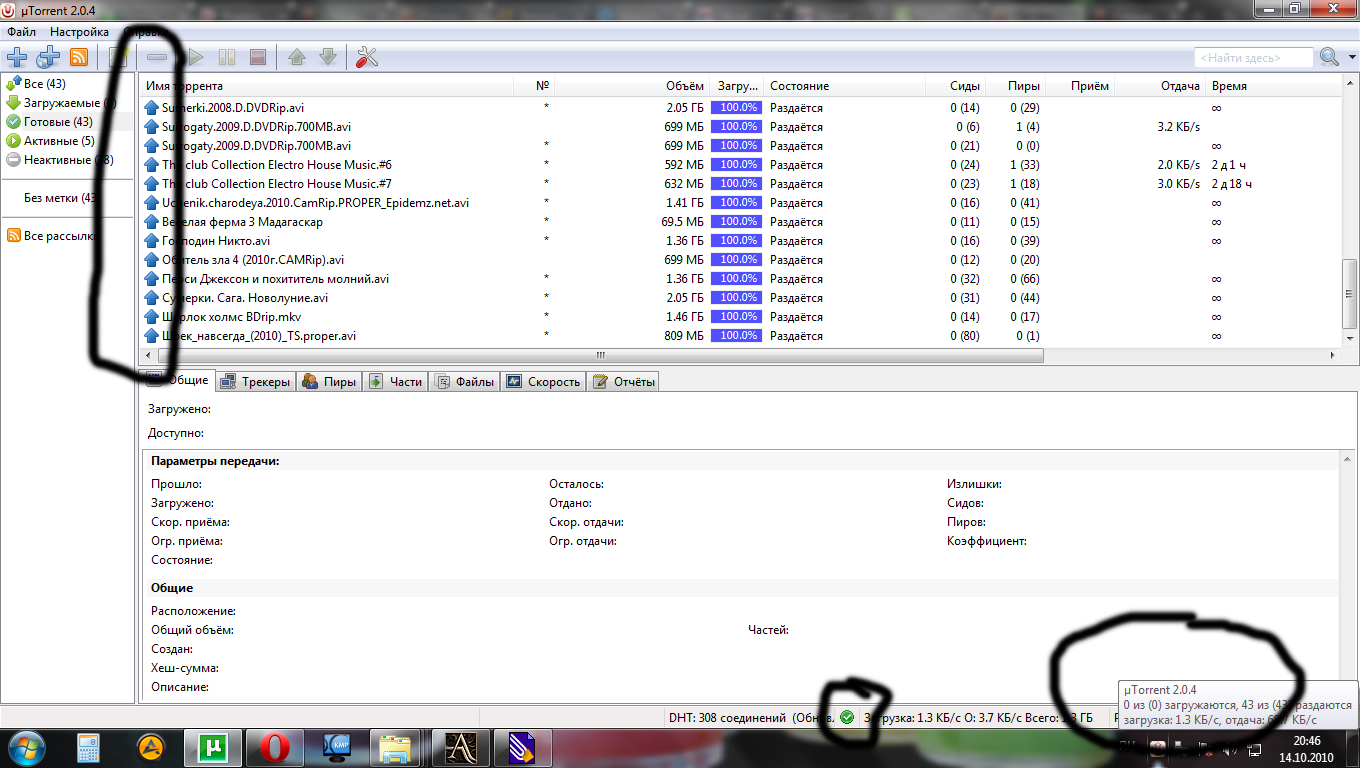Click the µTorrent taskbar button

click(212, 747)
